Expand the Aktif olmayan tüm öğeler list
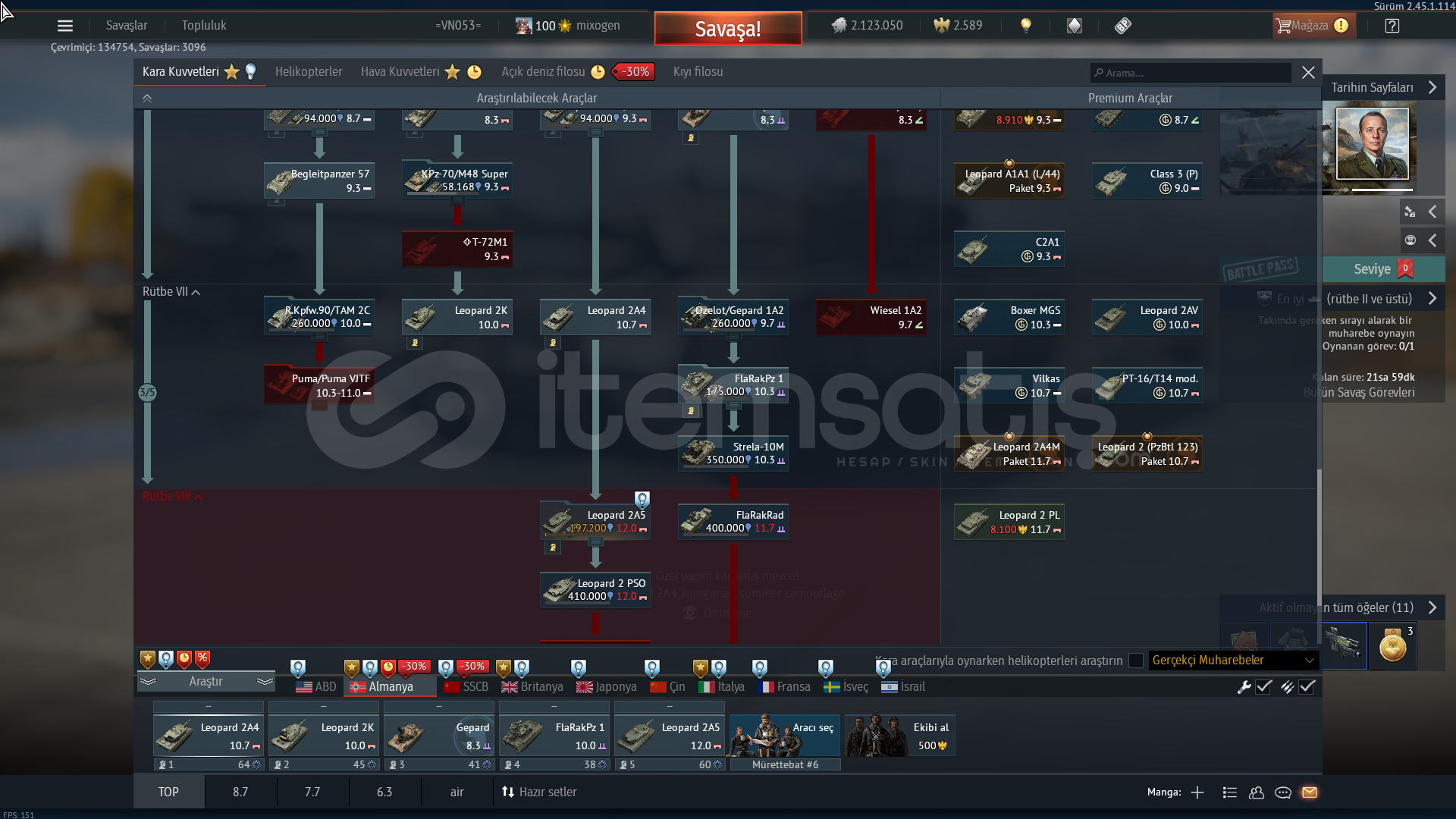This screenshot has width=1456, height=819. (x=1432, y=607)
